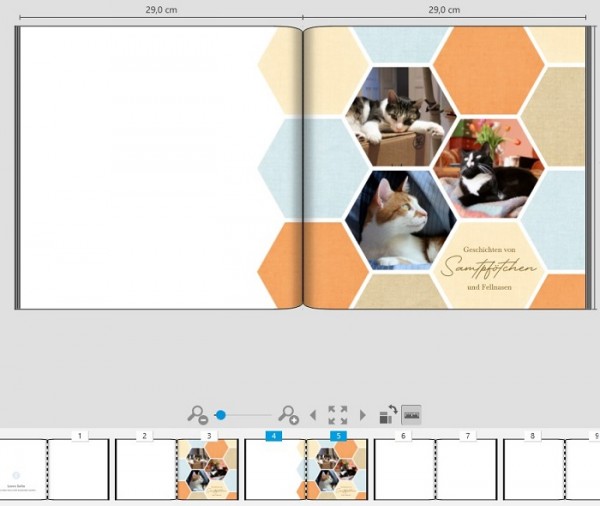Select the Samtpfötchen title text hexagon
600x506 pixels.
[x=489, y=266]
